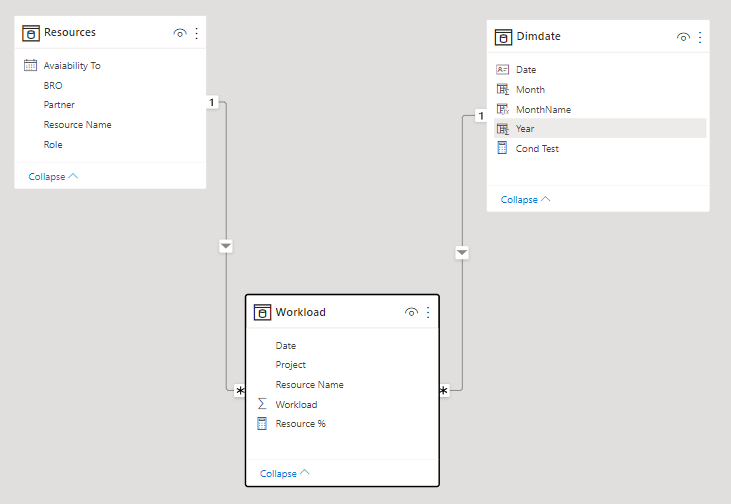Open more options for Resources table

click(x=197, y=33)
